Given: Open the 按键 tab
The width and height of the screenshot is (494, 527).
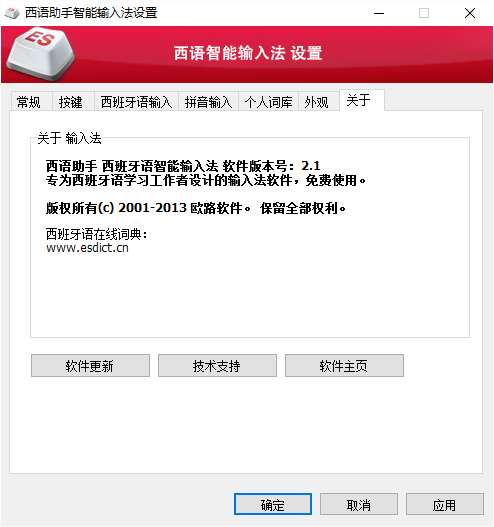Looking at the screenshot, I should (x=71, y=102).
